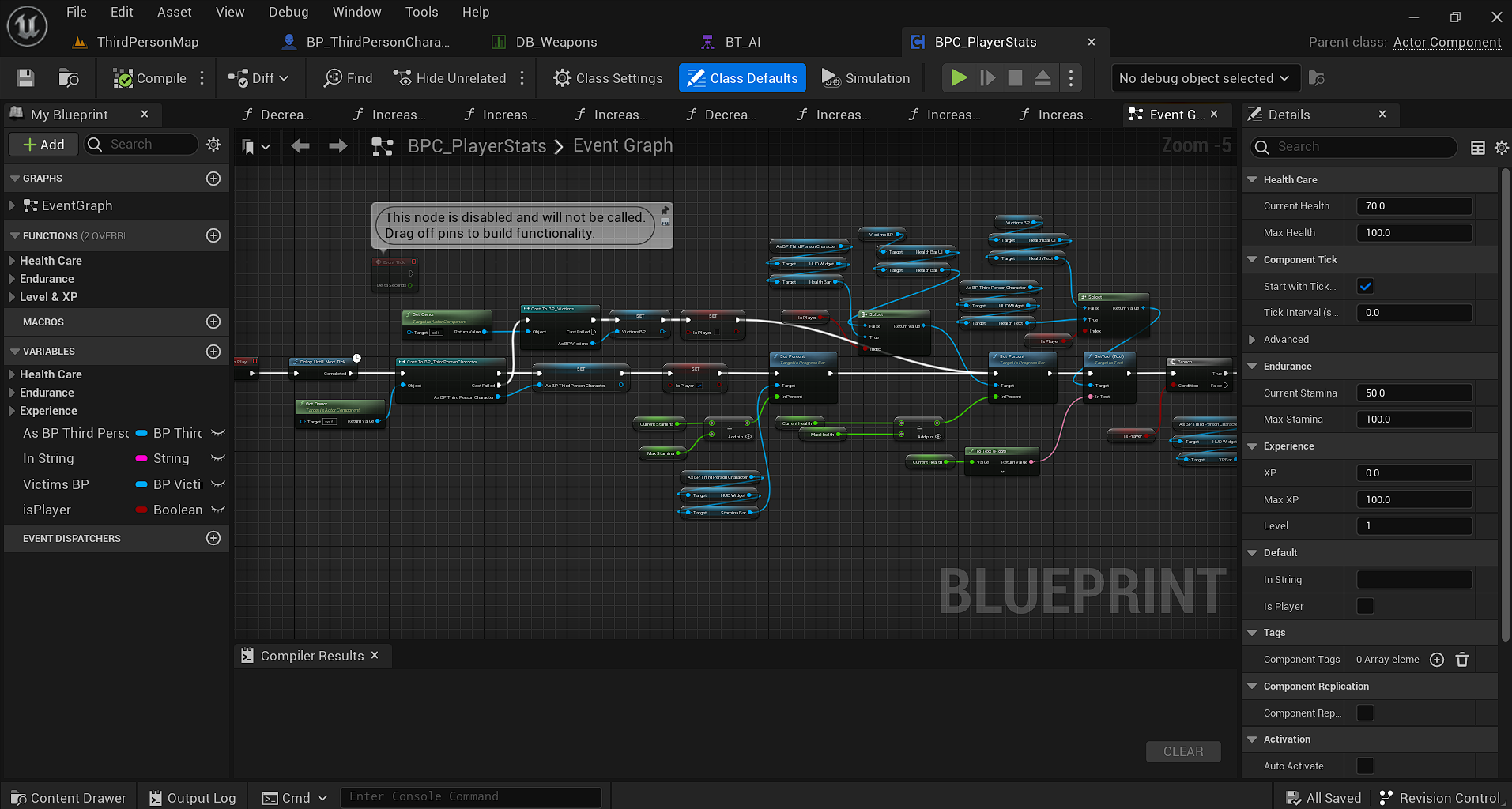Open the Content Drawer
The width and height of the screenshot is (1512, 809).
pyautogui.click(x=68, y=797)
